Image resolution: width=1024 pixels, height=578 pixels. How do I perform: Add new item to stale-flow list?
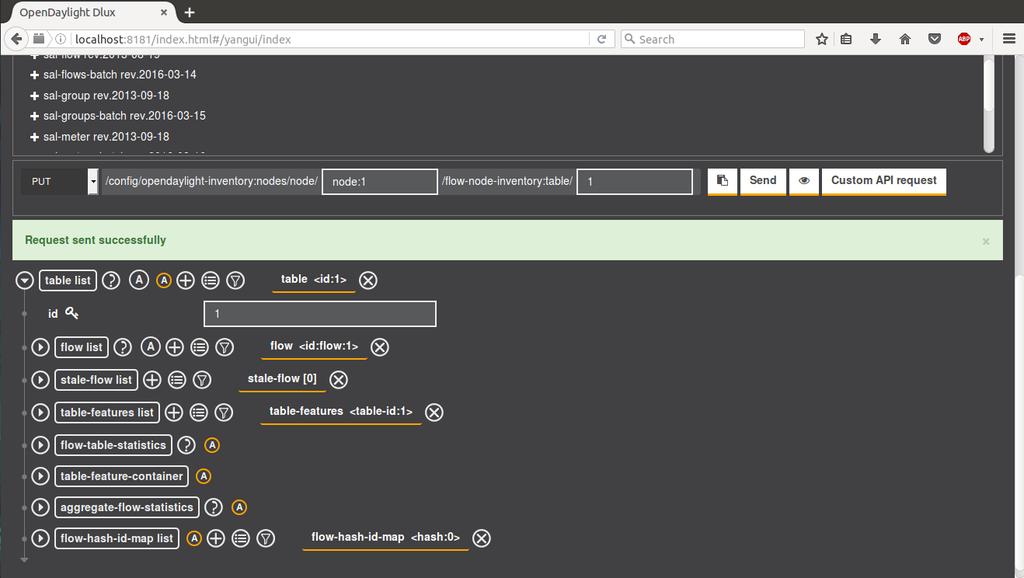click(152, 379)
